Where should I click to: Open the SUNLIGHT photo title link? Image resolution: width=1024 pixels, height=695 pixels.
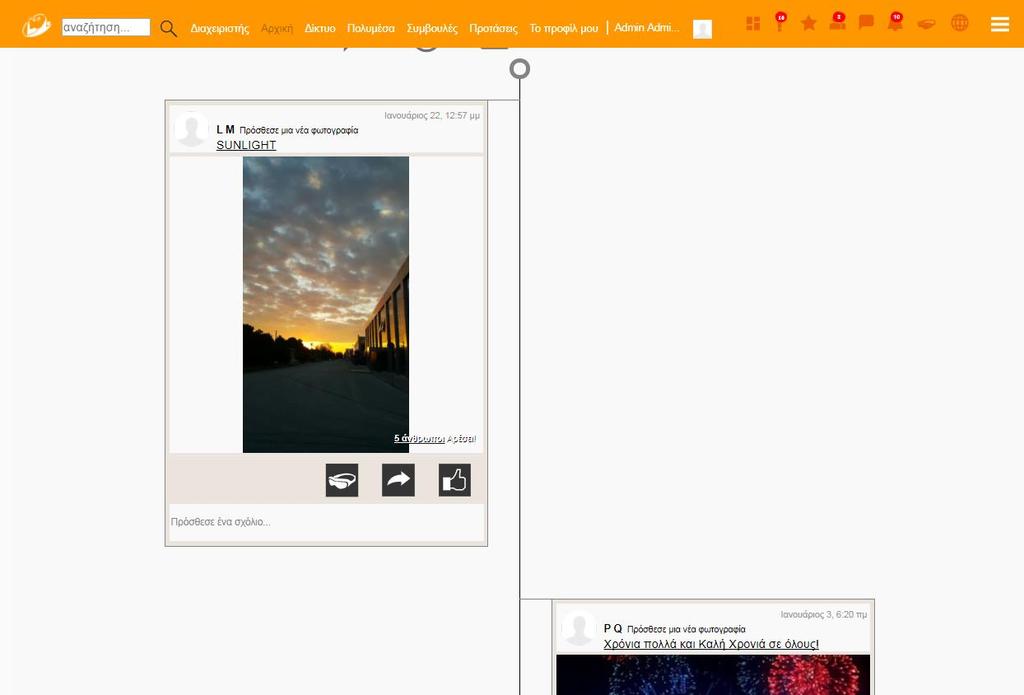[246, 145]
